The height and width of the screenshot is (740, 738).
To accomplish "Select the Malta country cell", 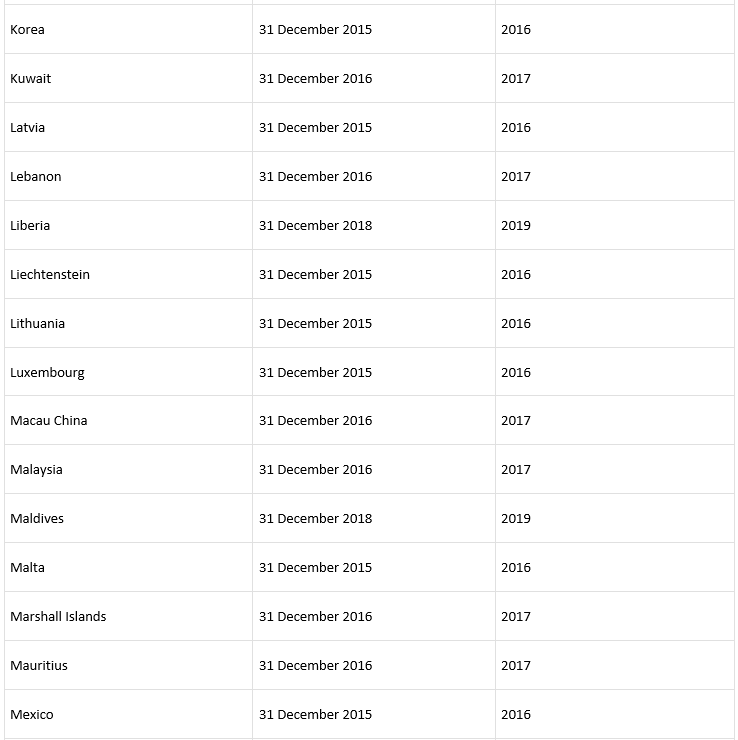I will (128, 568).
